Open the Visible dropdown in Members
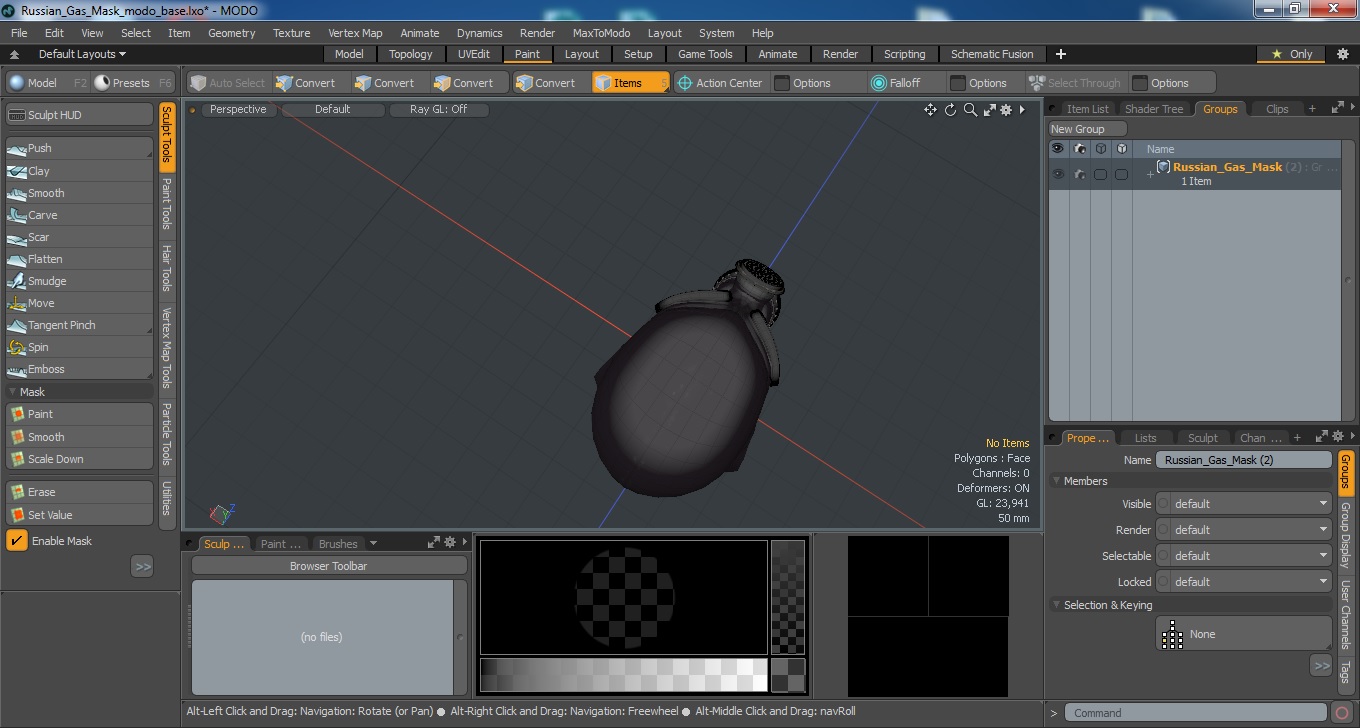 pos(1244,504)
